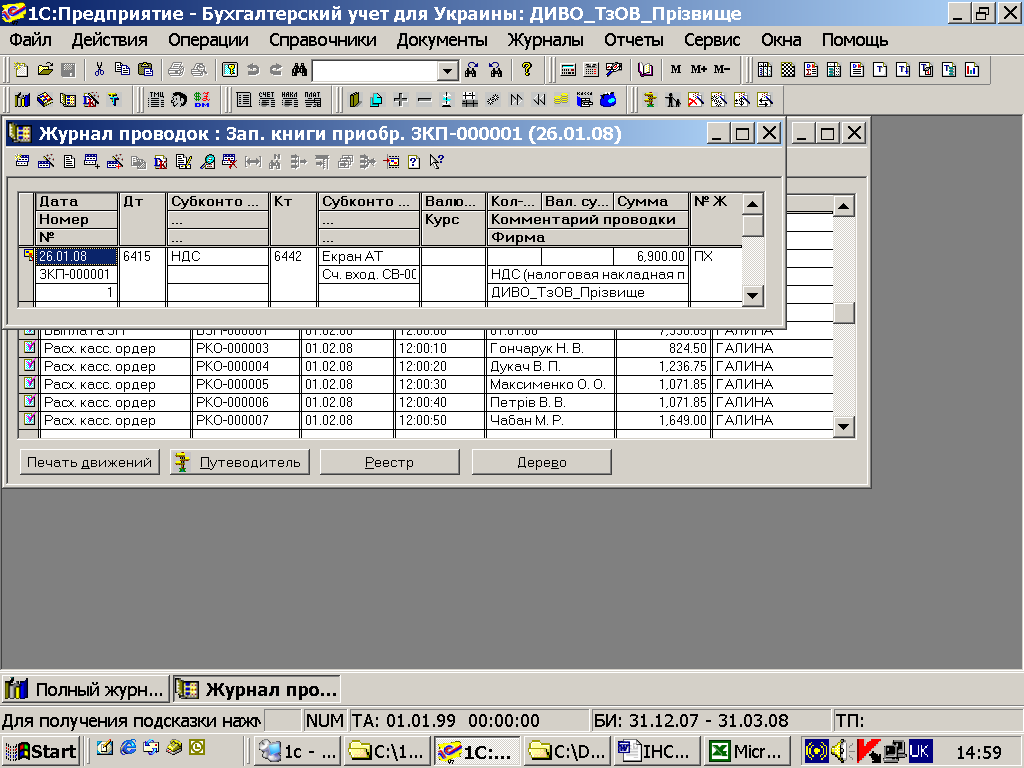Click scroll up arrow in postings table

(753, 204)
